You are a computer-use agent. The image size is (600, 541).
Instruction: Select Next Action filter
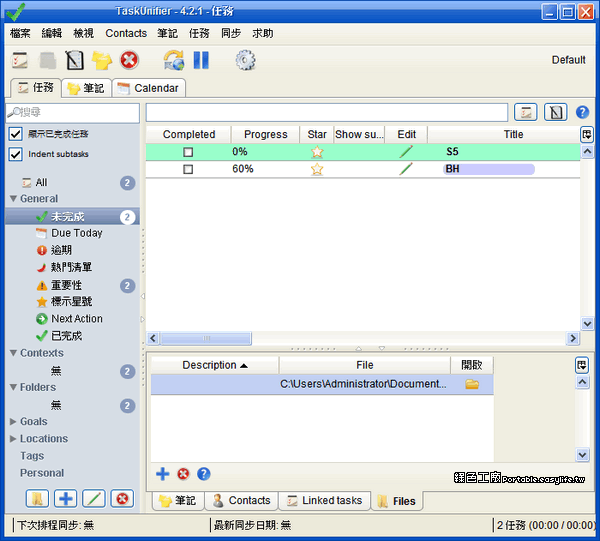(77, 319)
